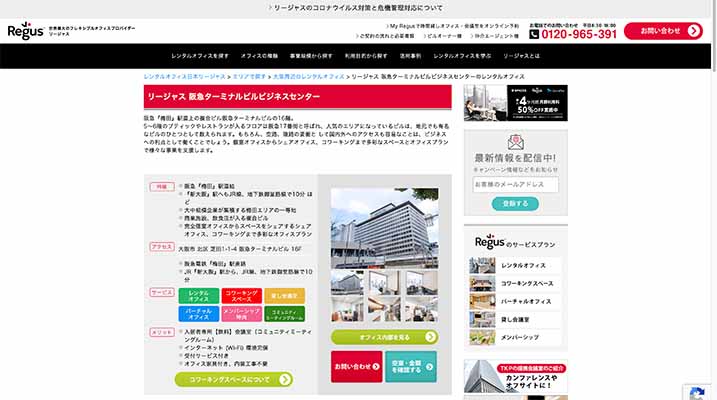Select the middle thumbnail in top row
717x400 pixels.
pos(384,283)
